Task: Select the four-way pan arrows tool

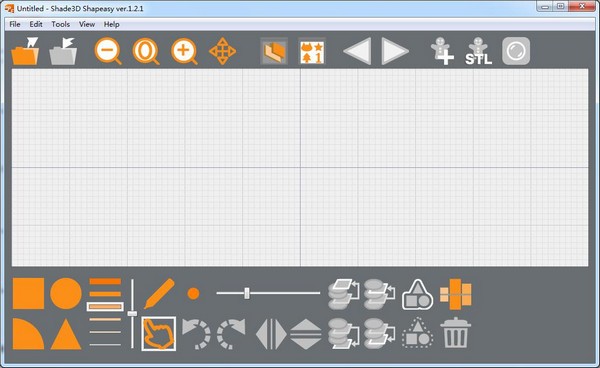Action: tap(223, 51)
